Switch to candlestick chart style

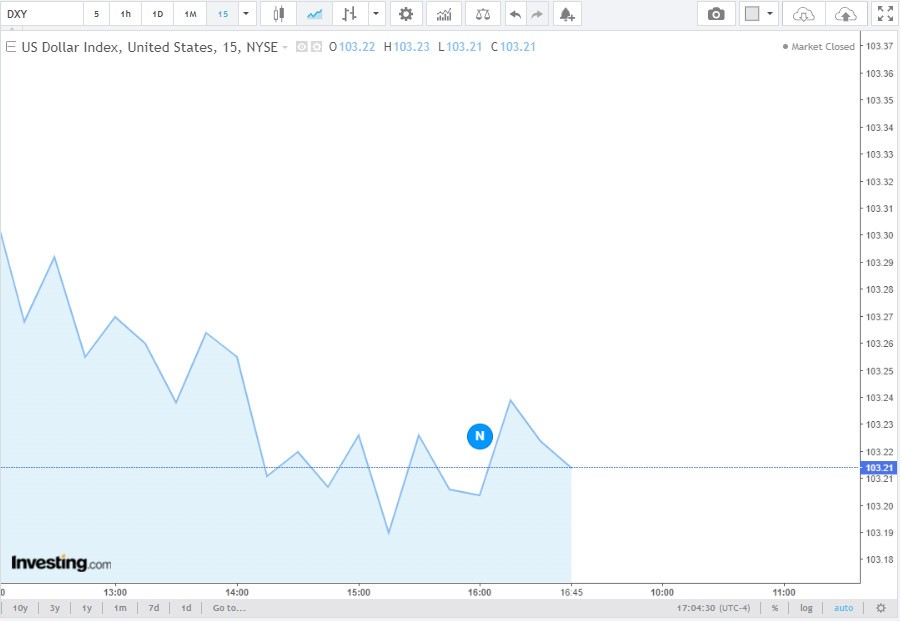click(x=279, y=14)
